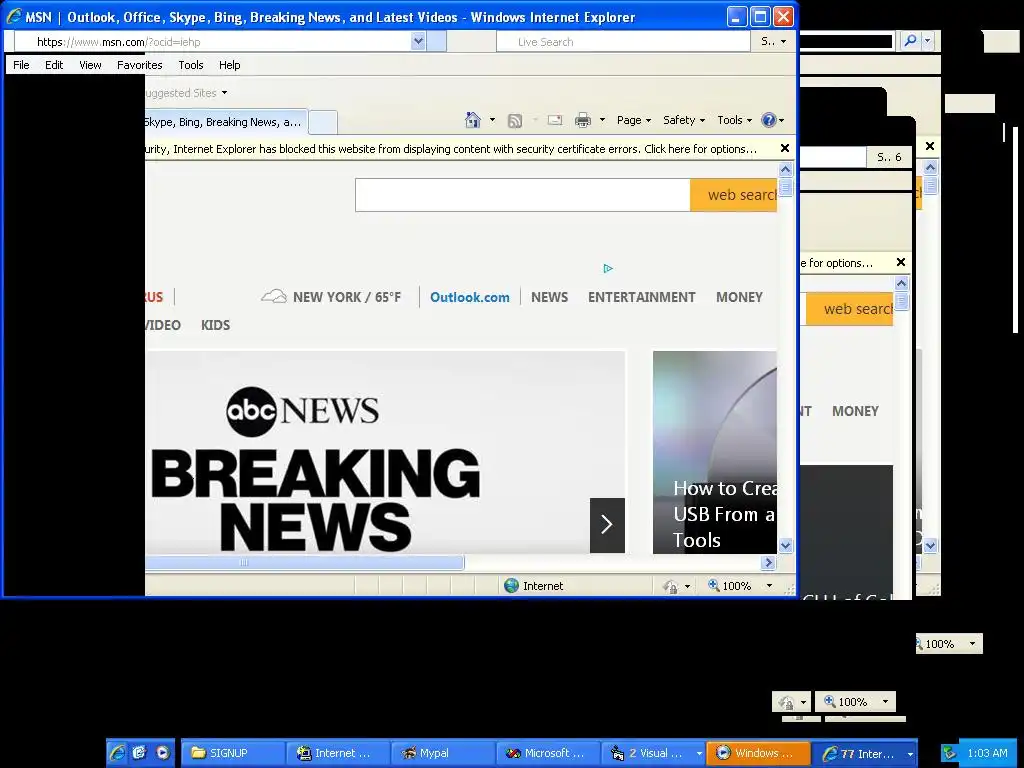Open the Print dropdown arrow

coord(602,120)
